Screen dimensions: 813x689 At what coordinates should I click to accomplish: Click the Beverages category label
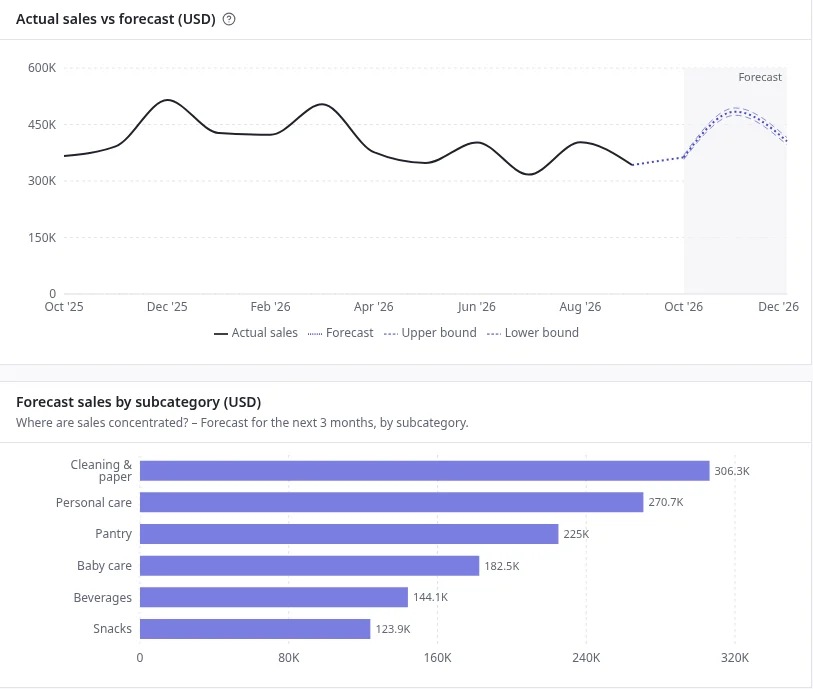coord(103,598)
